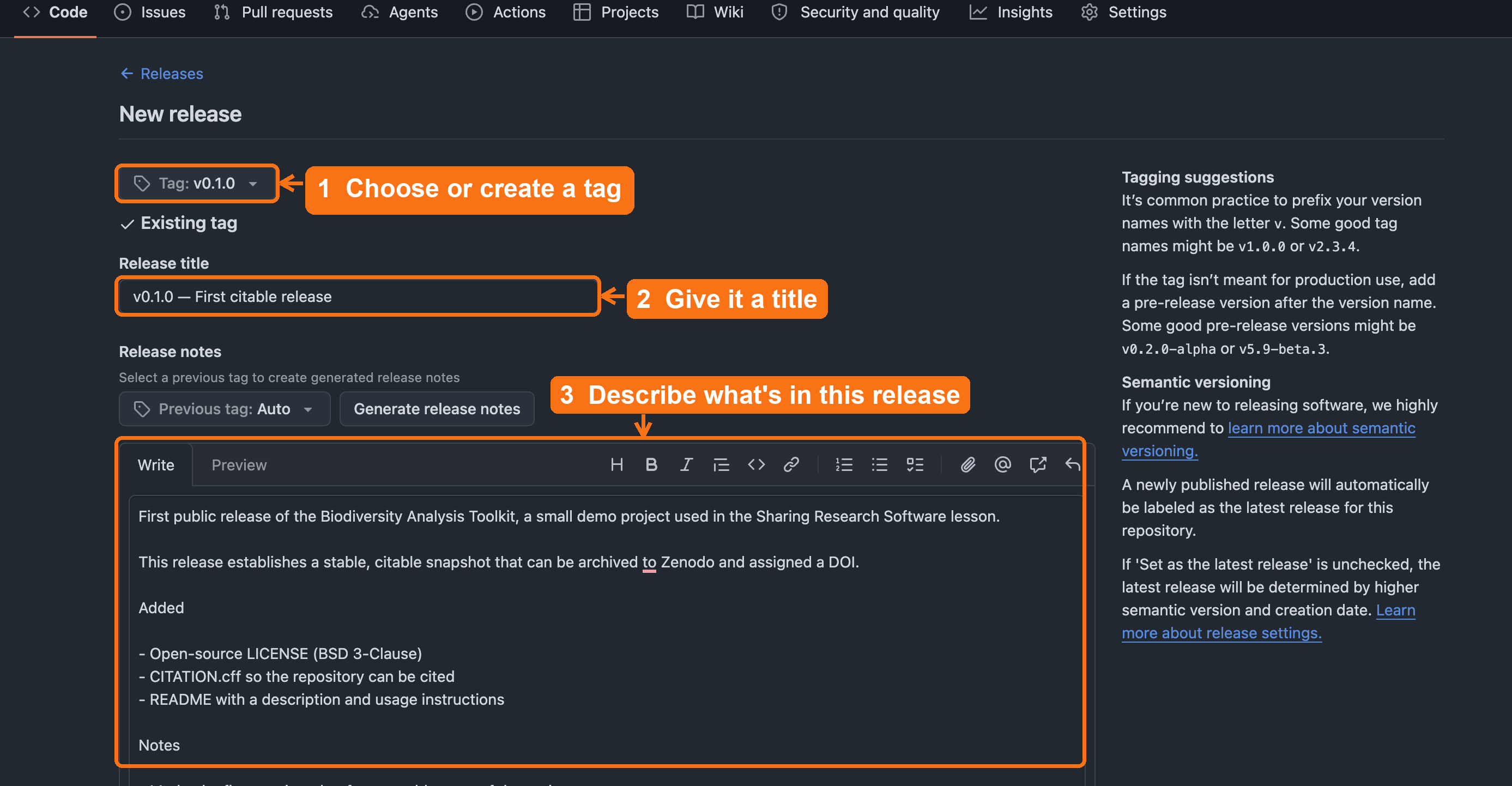Screen dimensions: 1512x786
Task: Open the Previous tag Auto dropdown
Action: tap(224, 409)
